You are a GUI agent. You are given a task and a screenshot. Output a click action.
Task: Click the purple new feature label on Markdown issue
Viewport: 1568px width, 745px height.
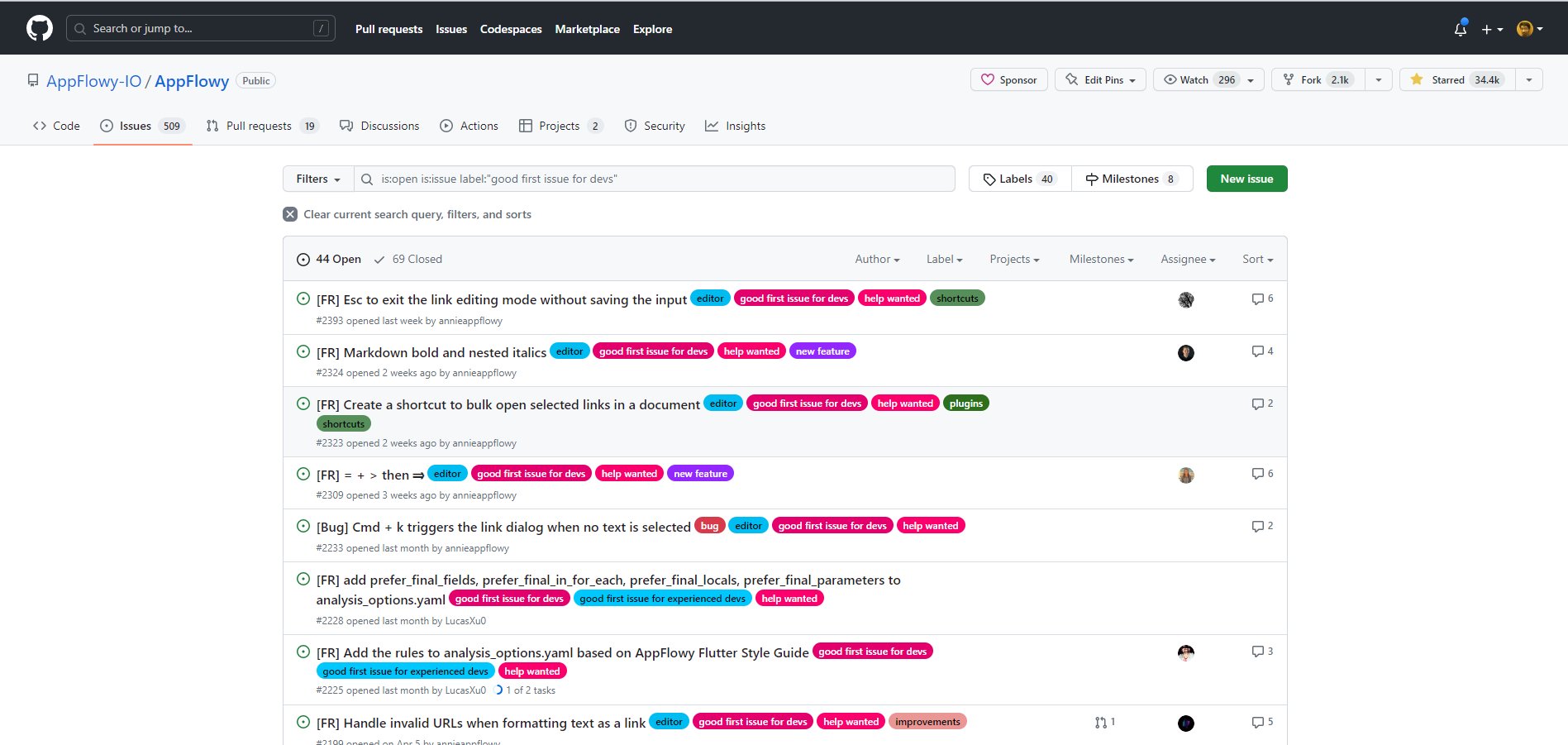click(x=822, y=351)
